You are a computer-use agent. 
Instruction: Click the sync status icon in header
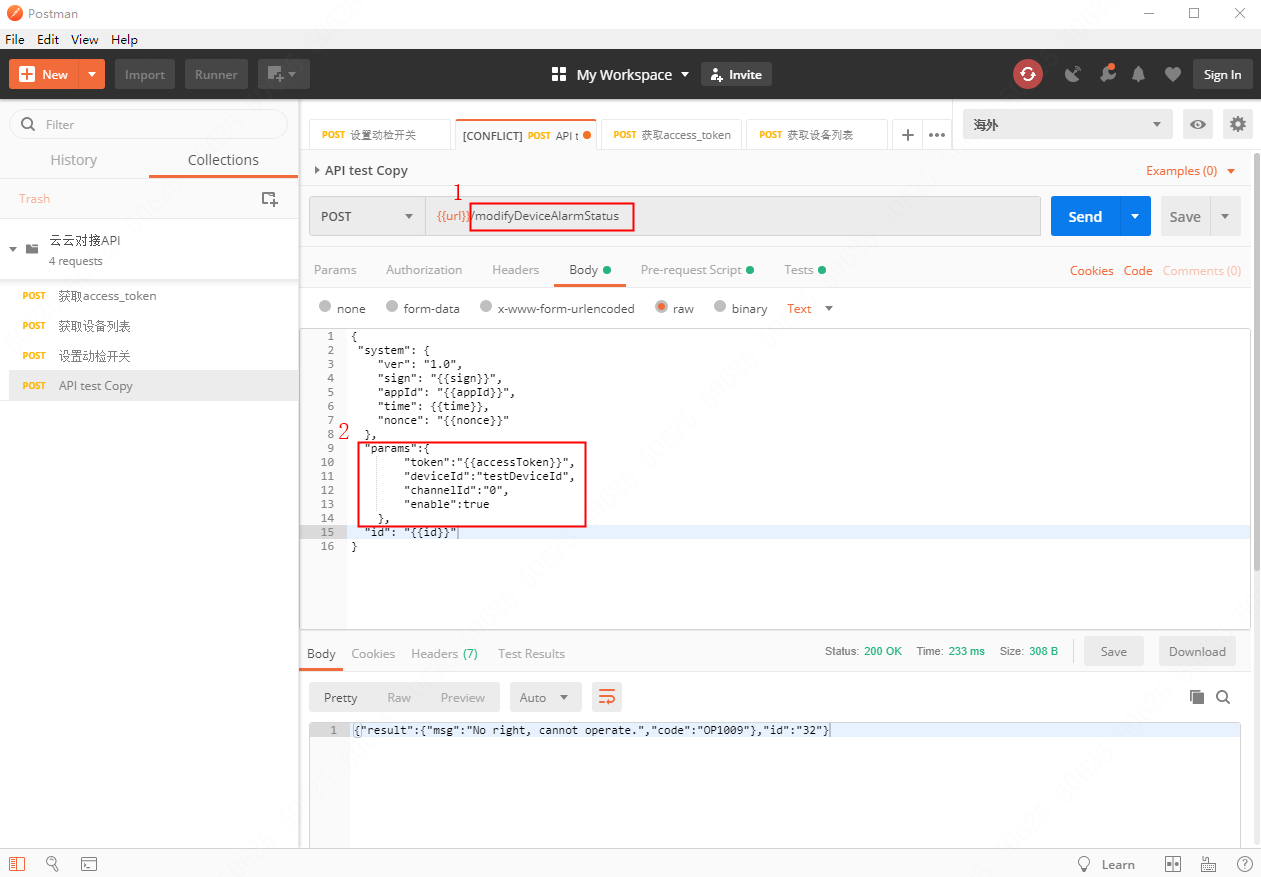pos(1027,74)
